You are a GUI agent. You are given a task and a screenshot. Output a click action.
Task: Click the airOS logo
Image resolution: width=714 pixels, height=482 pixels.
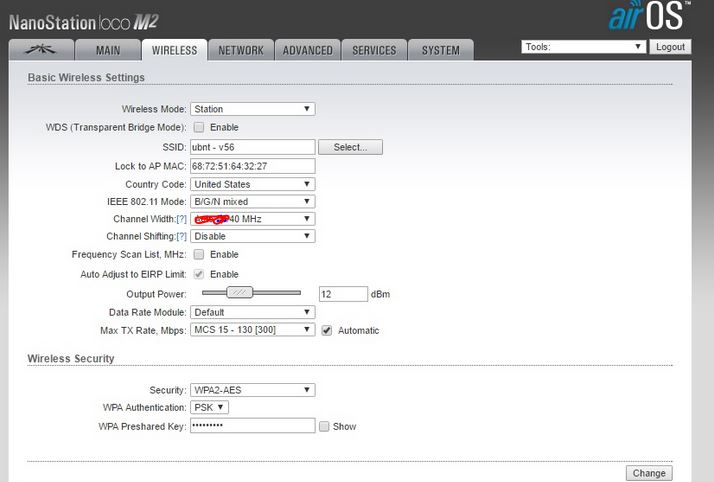648,16
